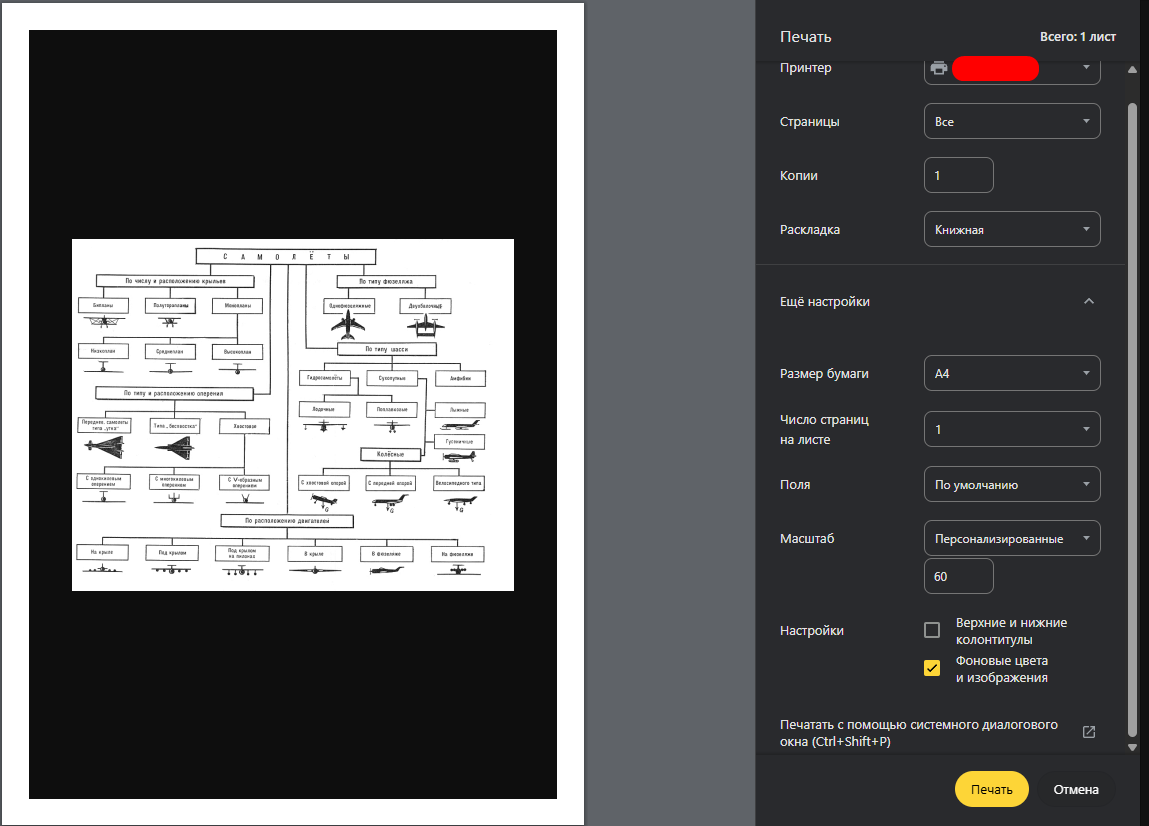The image size is (1149, 826).
Task: Enable the Верхние и нижние колонтитулы checkbox
Action: 932,630
